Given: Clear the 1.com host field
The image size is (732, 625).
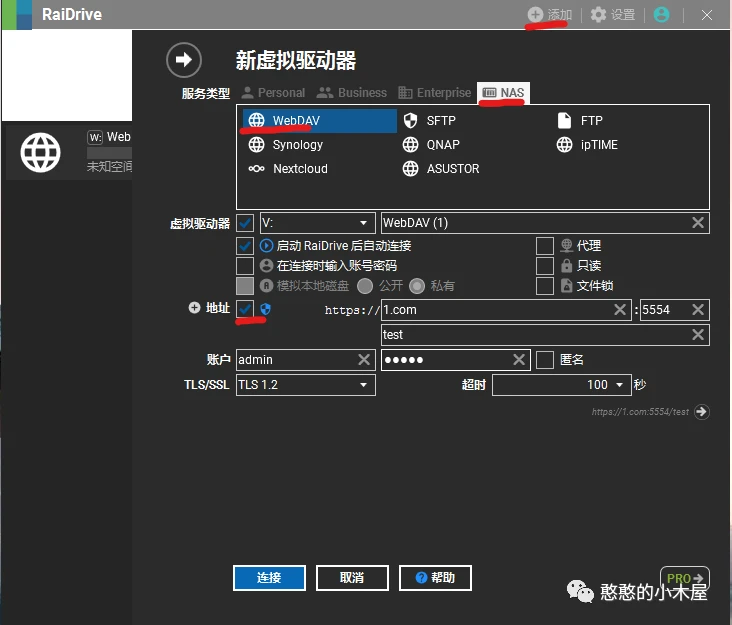Looking at the screenshot, I should (x=619, y=309).
